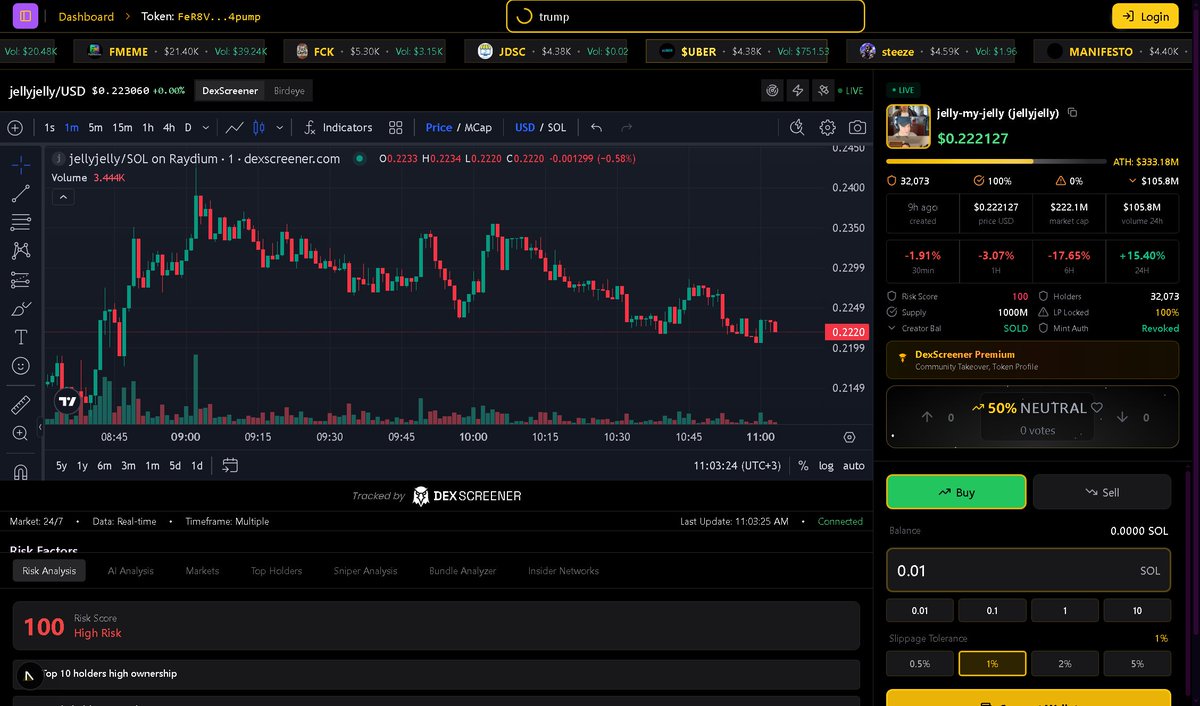The image size is (1200, 706).
Task: Copy jellyjelly token address icon
Action: tap(1072, 112)
